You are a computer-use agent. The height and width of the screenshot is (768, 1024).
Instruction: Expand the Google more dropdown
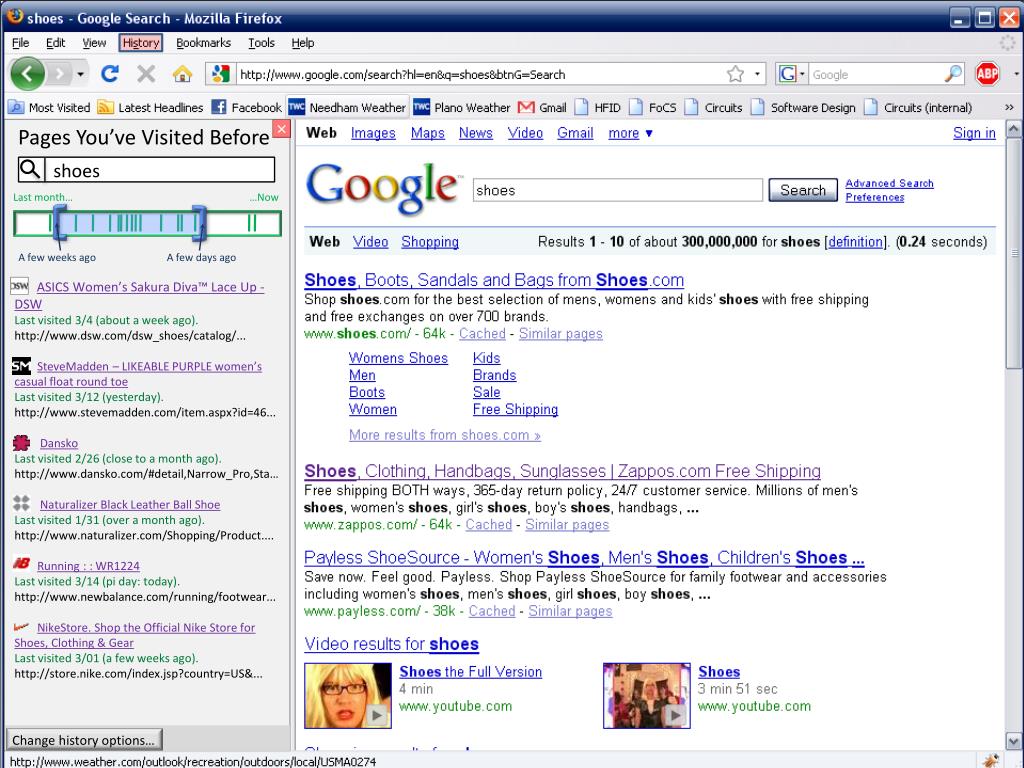click(x=630, y=133)
